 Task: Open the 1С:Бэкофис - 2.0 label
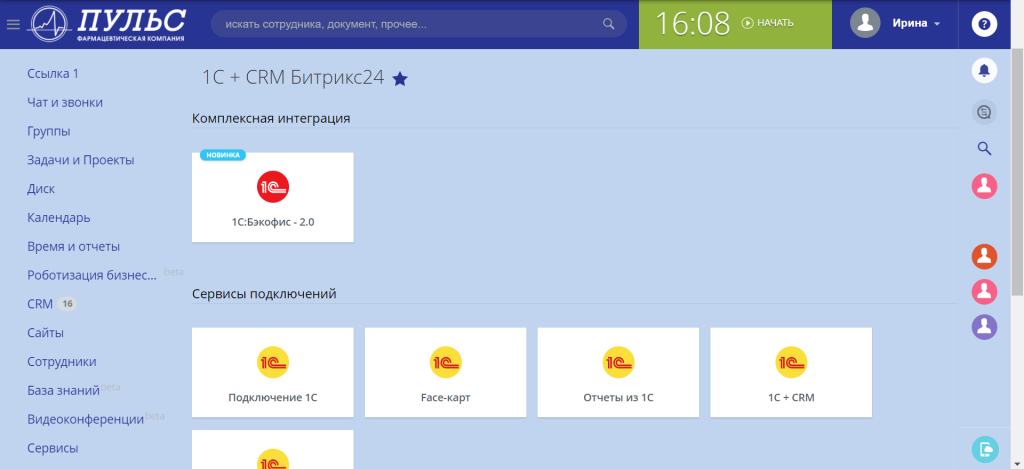[273, 222]
